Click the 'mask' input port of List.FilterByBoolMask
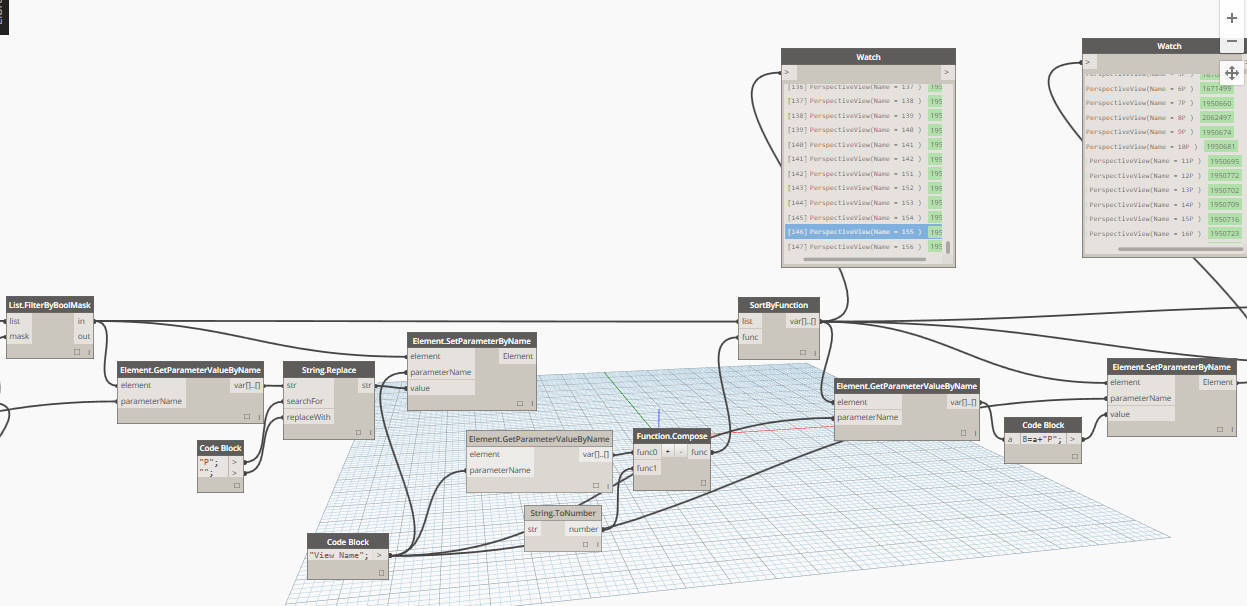Screen dimensions: 1247x606 [18, 337]
